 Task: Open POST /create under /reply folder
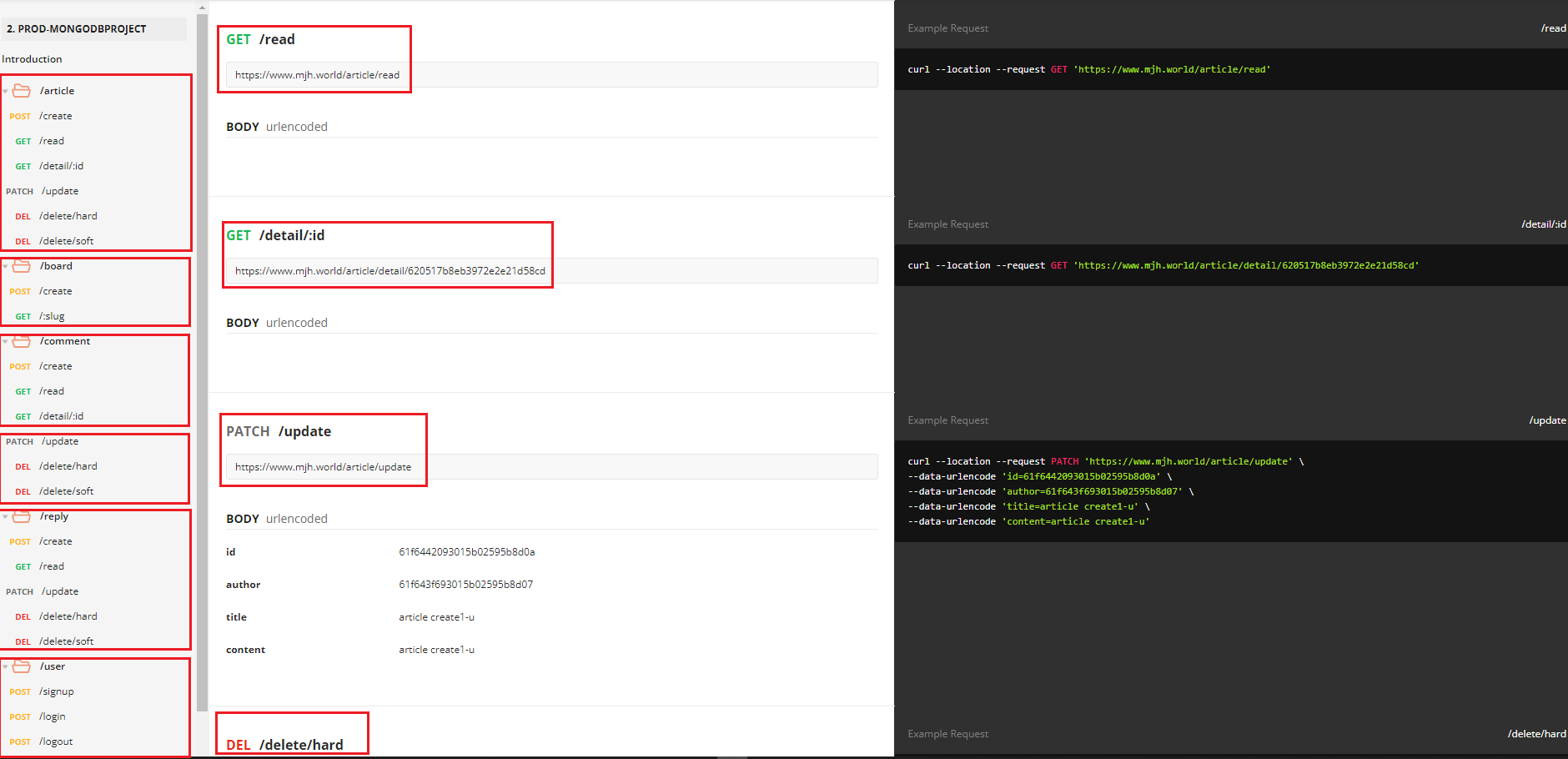tap(41, 541)
